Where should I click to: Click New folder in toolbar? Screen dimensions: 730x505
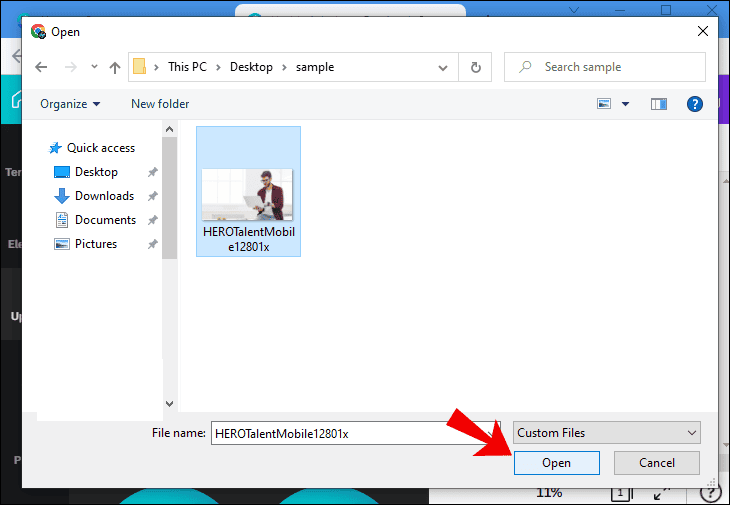(x=160, y=104)
